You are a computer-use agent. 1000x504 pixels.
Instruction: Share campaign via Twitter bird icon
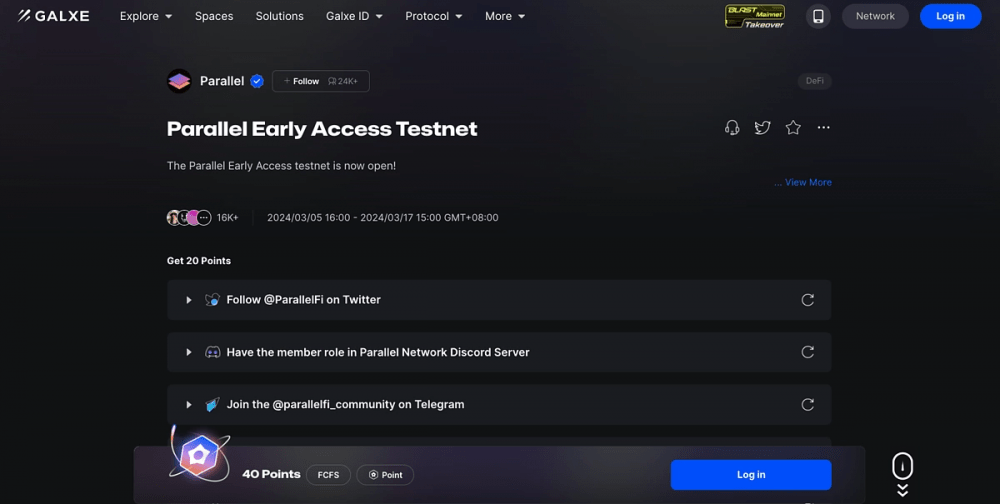coord(763,128)
